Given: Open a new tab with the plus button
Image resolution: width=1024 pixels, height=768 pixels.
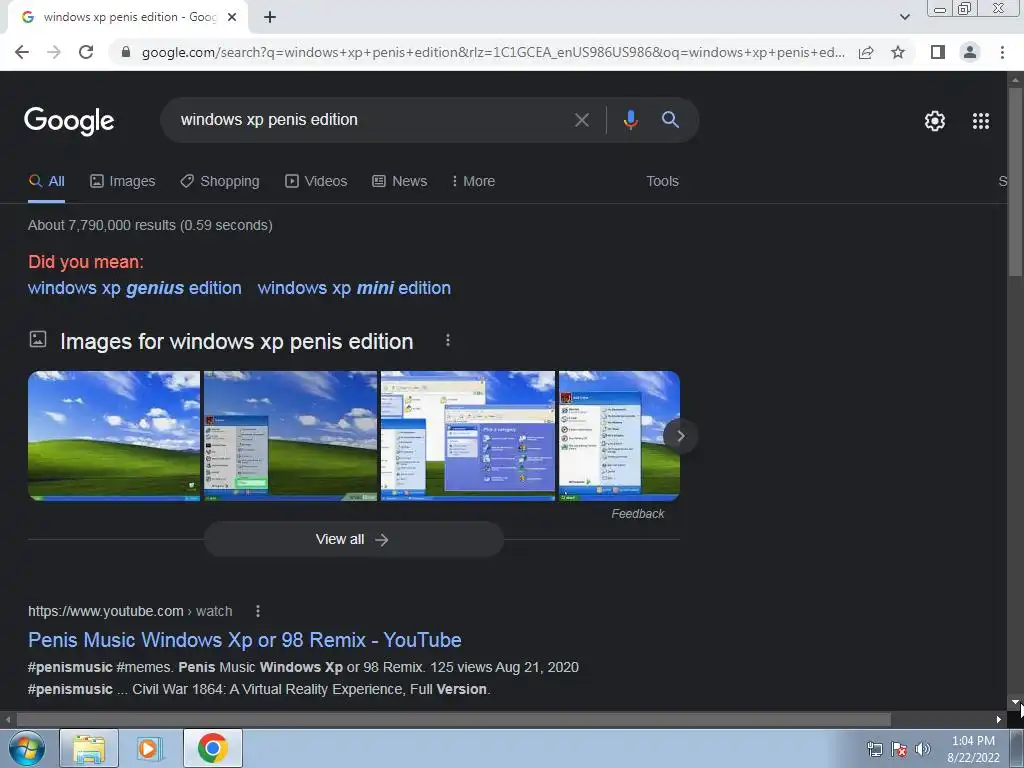Looking at the screenshot, I should point(270,18).
